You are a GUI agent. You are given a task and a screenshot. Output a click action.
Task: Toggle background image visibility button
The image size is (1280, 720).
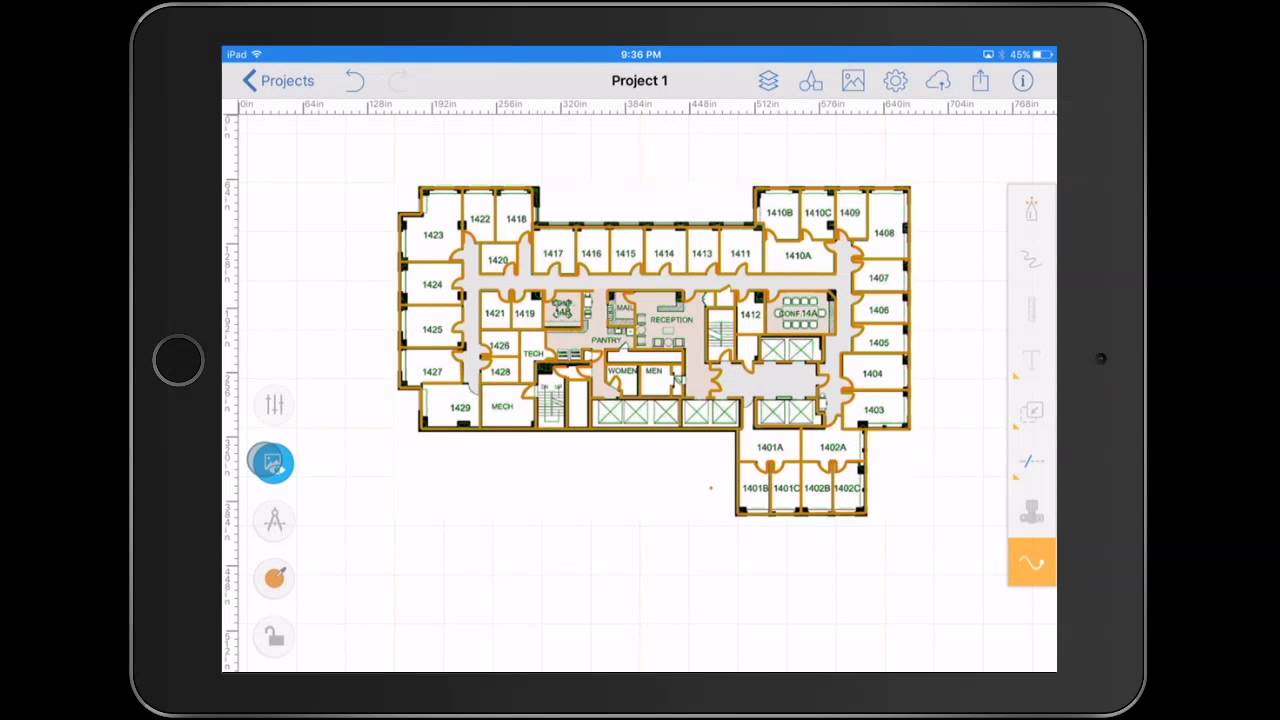pyautogui.click(x=272, y=463)
